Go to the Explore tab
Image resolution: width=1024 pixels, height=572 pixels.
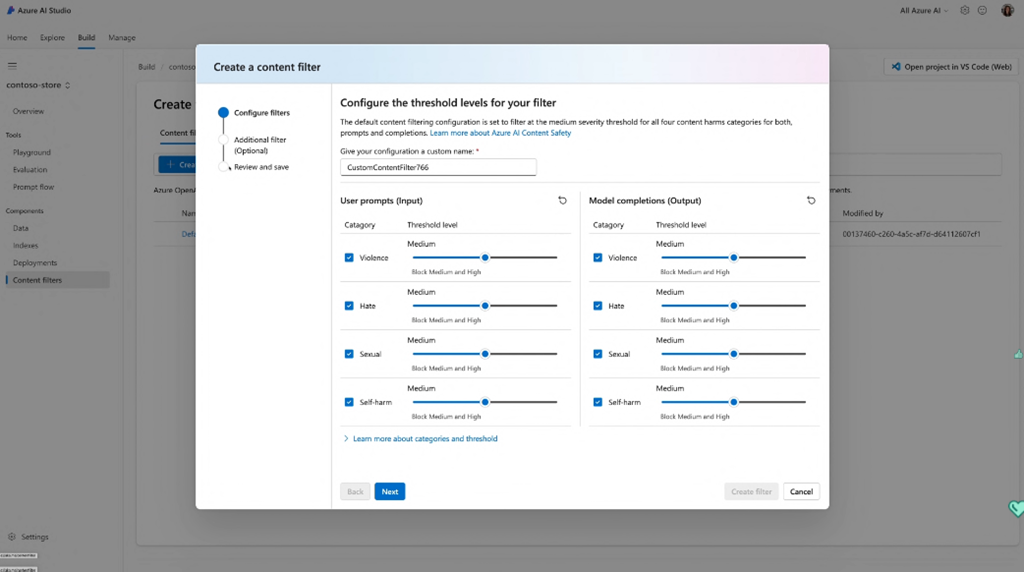point(52,38)
